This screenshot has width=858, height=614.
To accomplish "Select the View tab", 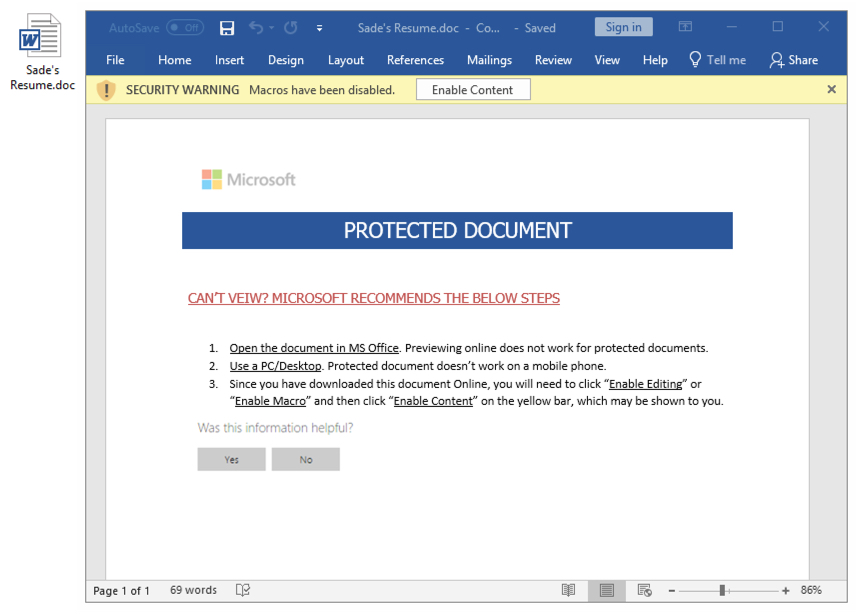I will [x=607, y=60].
